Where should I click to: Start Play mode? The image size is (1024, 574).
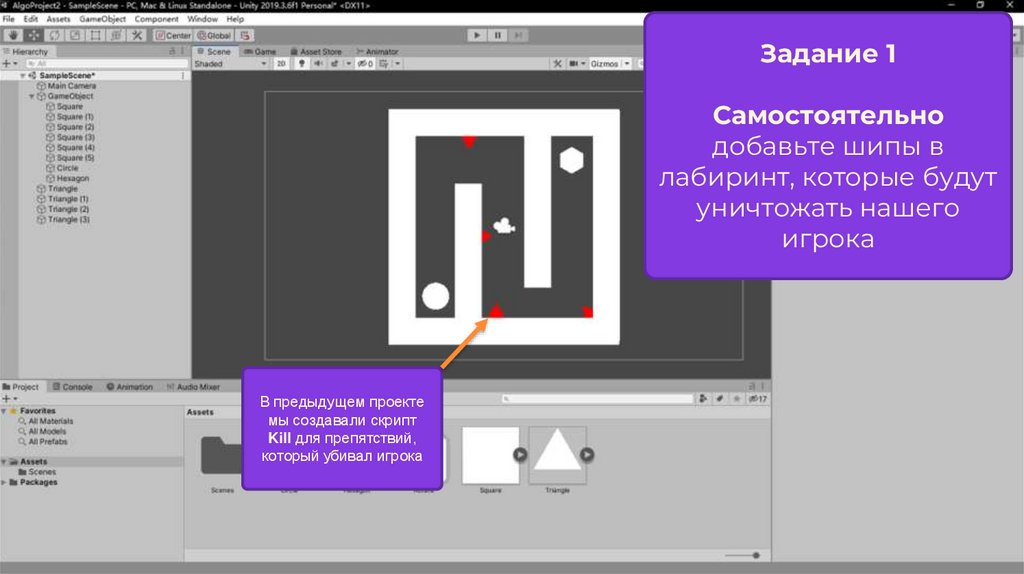(x=477, y=35)
